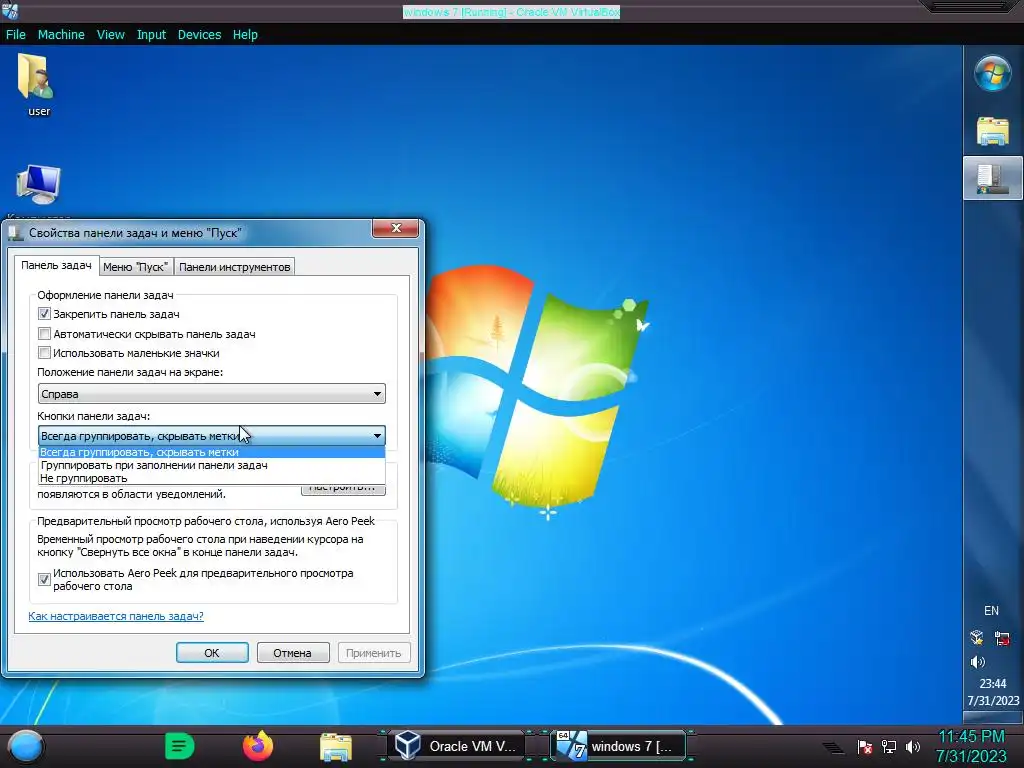Open the Windows 7 Start orb in guest

[993, 72]
